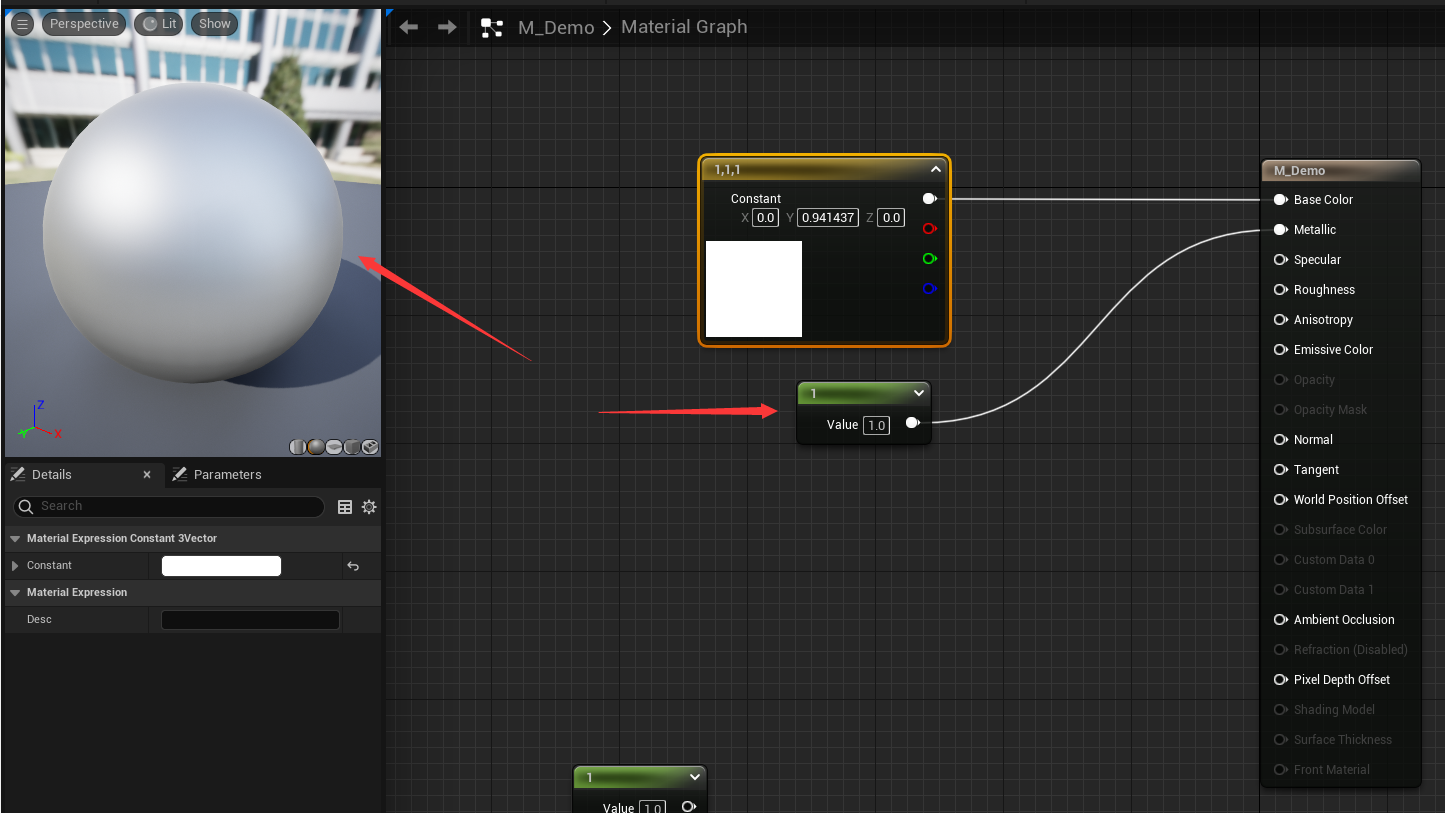Click the Show viewport button

click(214, 24)
